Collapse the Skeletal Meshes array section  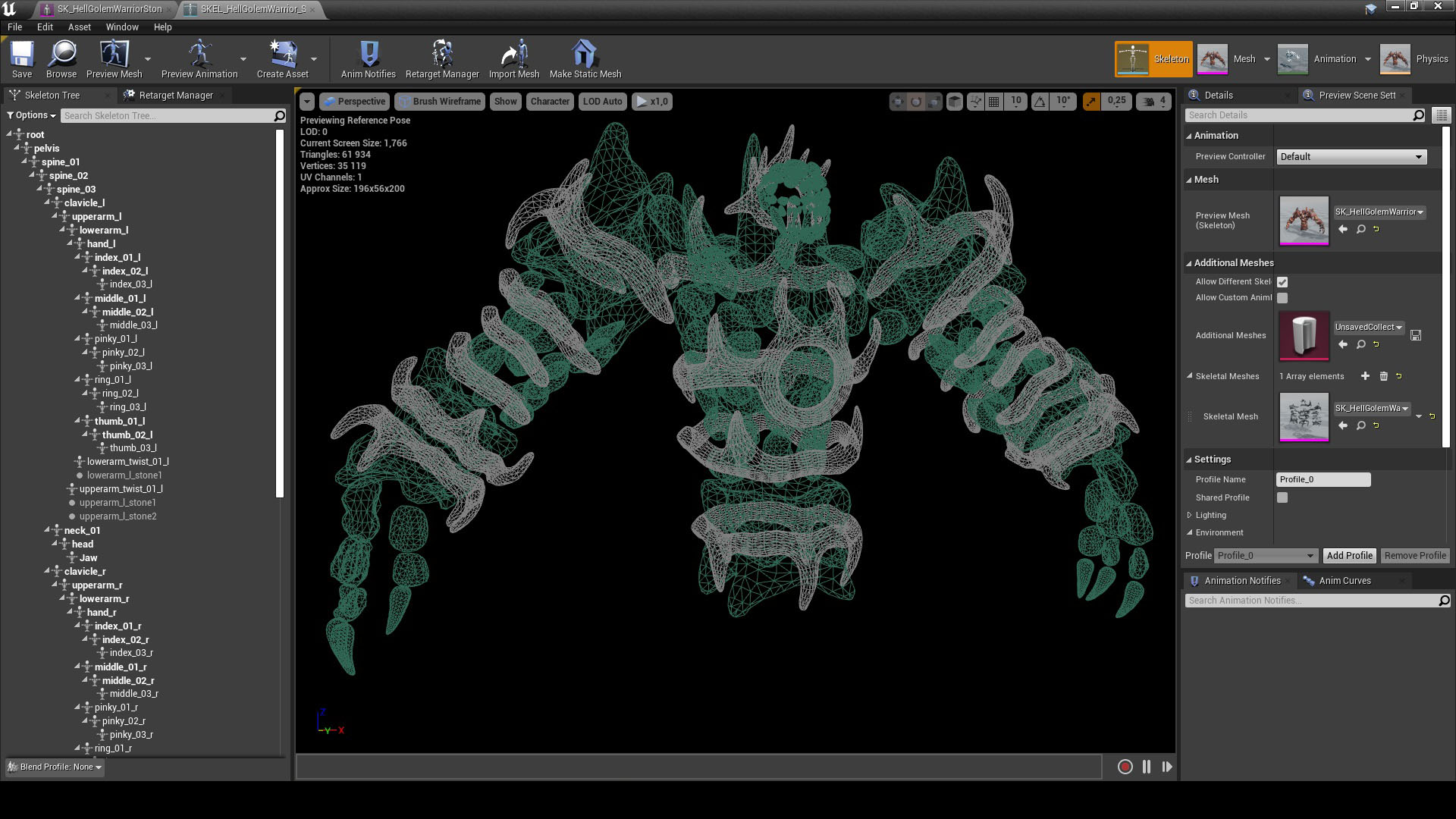1190,375
